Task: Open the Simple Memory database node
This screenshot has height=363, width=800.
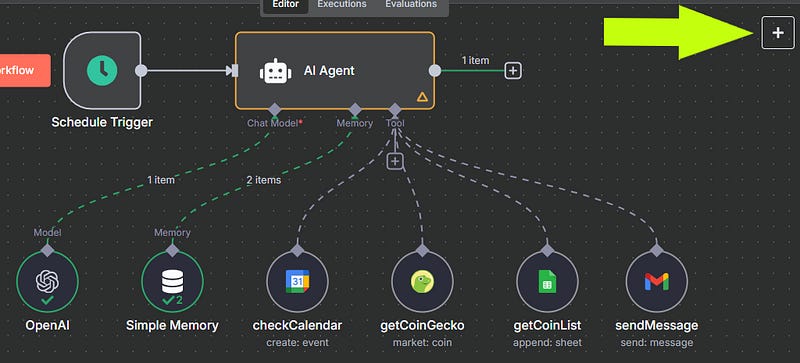Action: [172, 281]
